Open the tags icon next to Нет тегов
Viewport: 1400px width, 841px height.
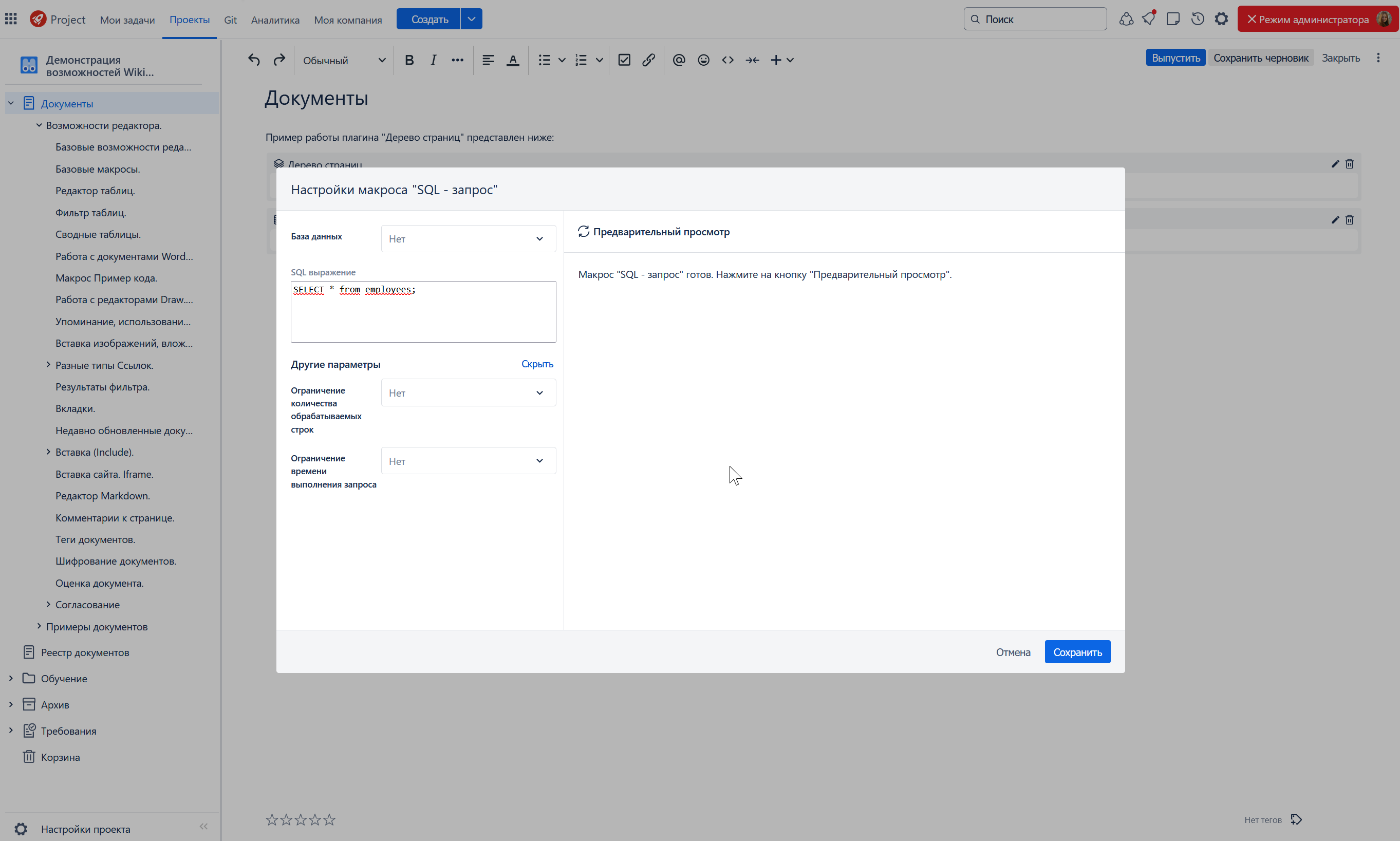(1296, 819)
